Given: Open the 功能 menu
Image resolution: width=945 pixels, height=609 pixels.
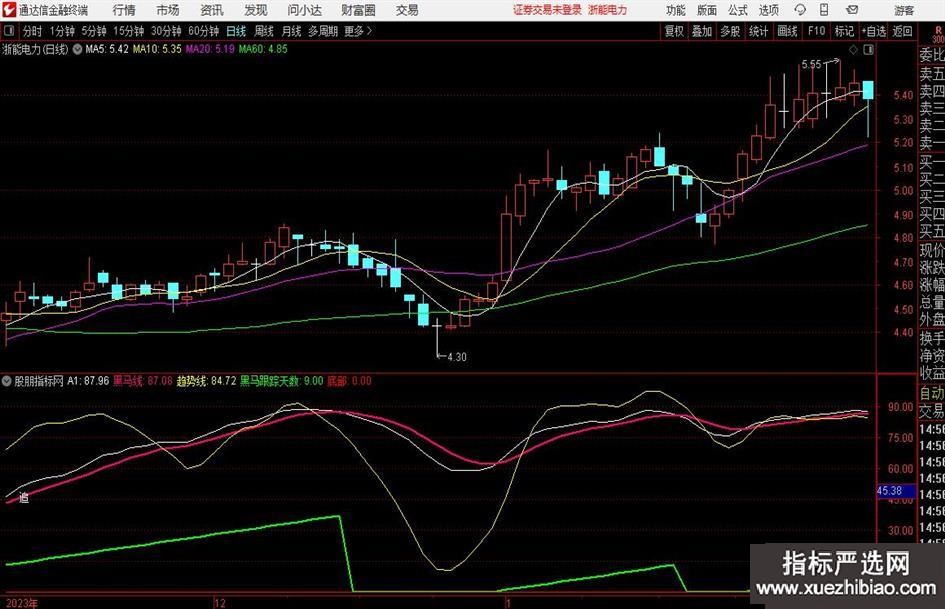Looking at the screenshot, I should [676, 10].
